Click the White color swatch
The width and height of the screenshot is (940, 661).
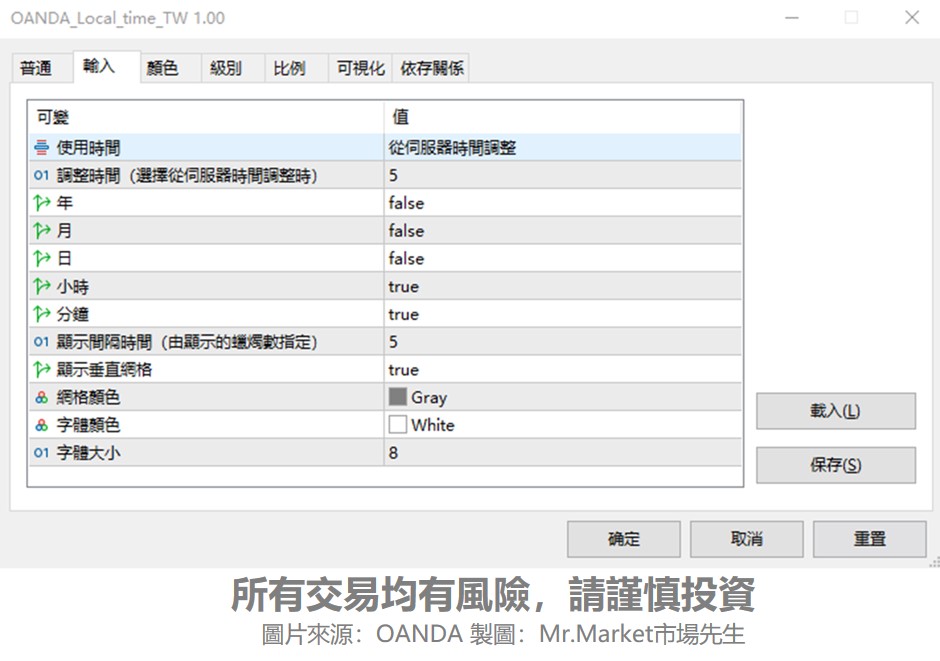(x=397, y=424)
